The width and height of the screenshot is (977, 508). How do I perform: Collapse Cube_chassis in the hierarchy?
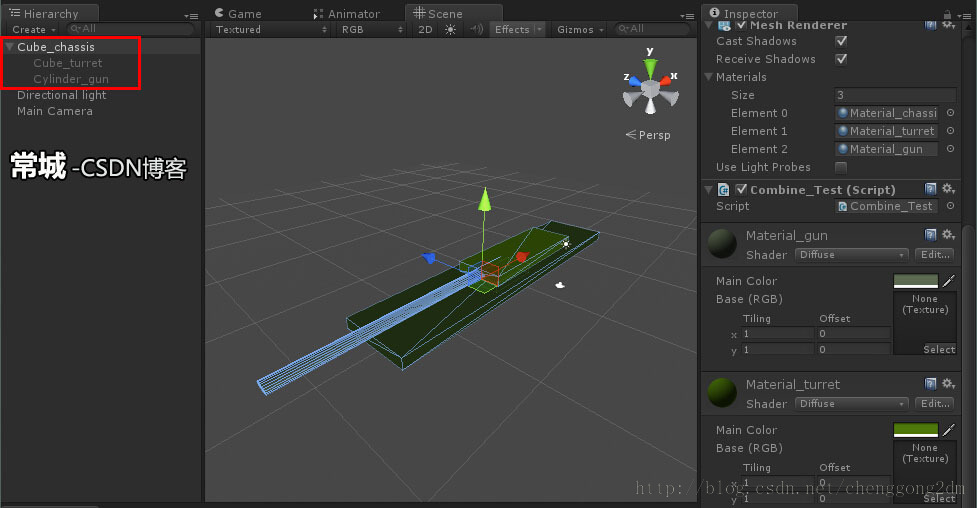(9, 47)
